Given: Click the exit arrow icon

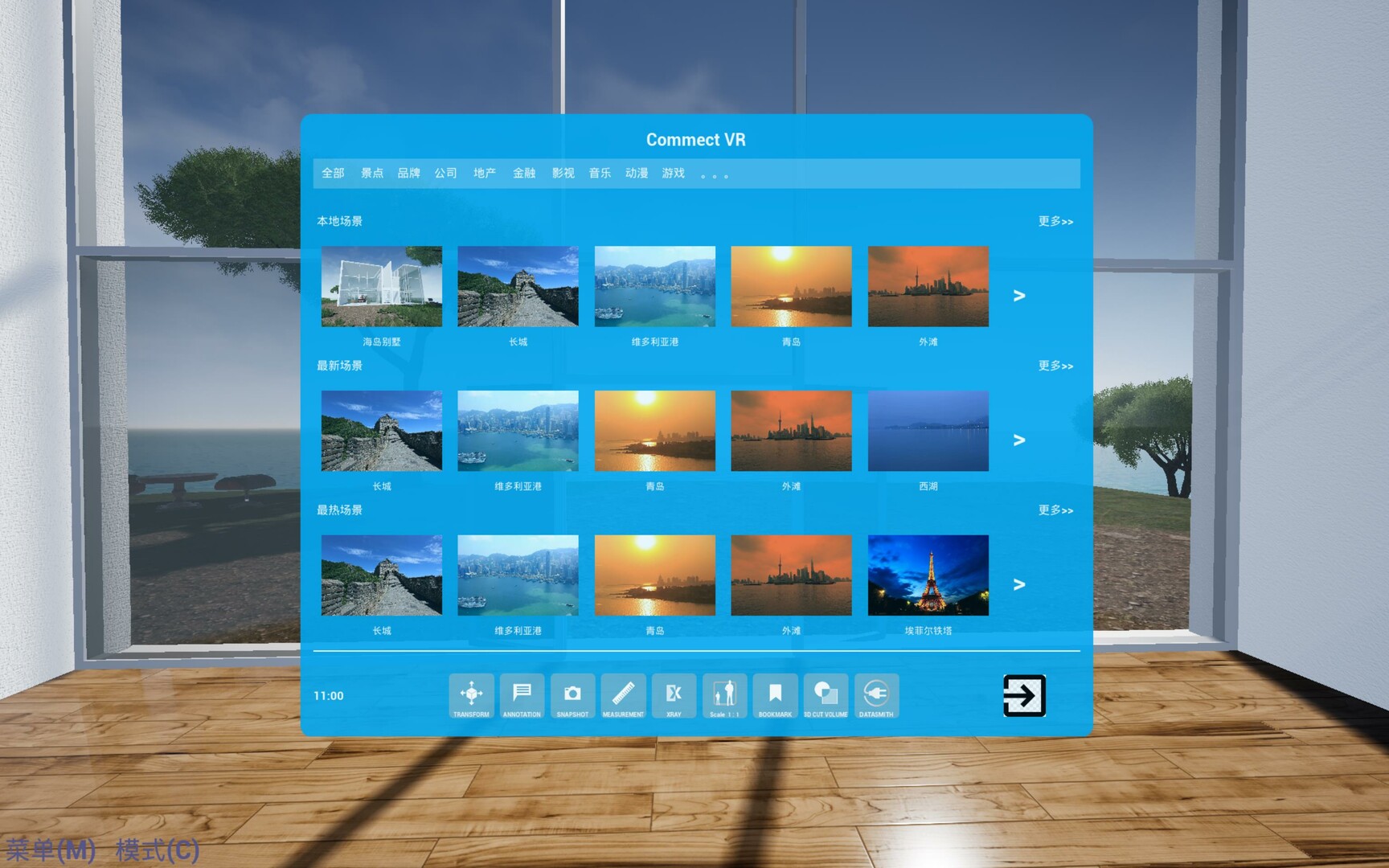Looking at the screenshot, I should [x=1024, y=695].
